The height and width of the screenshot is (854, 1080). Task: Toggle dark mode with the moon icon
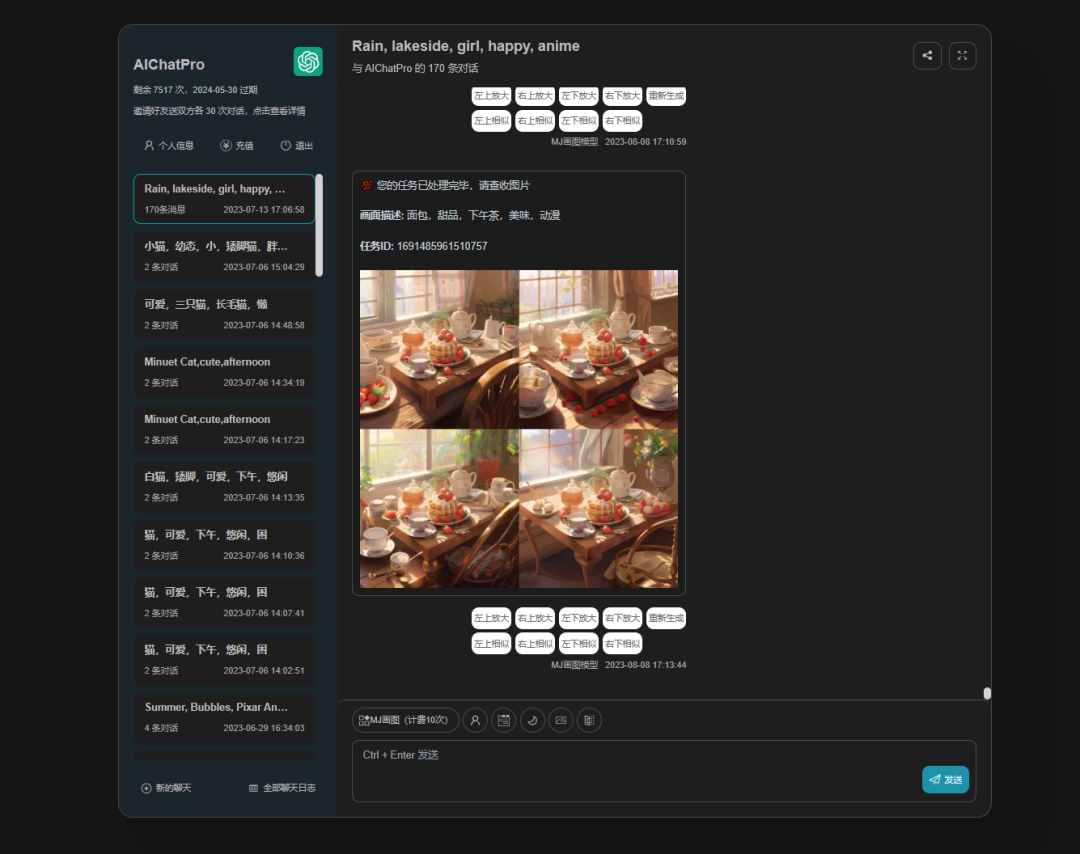[533, 720]
